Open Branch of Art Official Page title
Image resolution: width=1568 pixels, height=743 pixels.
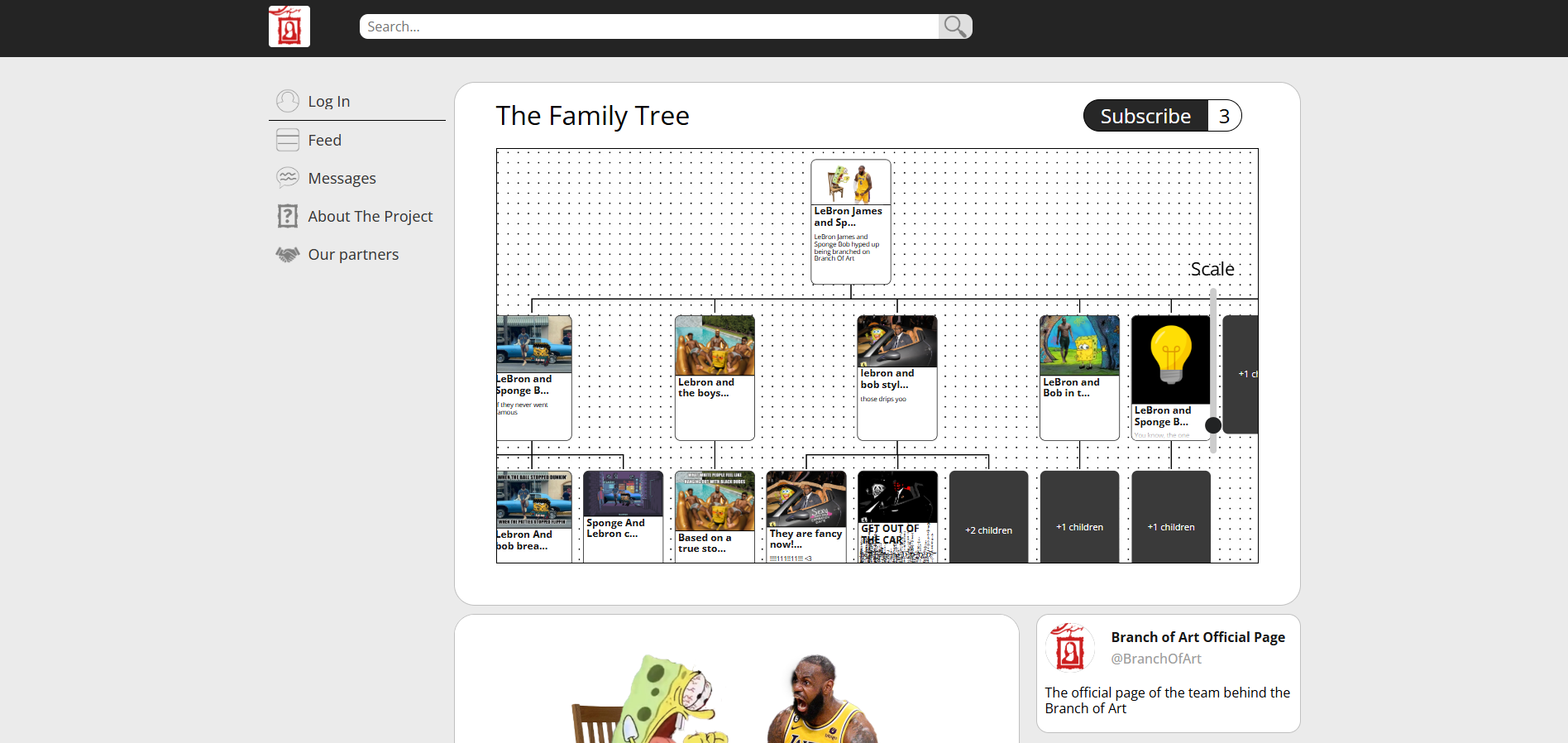coord(1198,637)
